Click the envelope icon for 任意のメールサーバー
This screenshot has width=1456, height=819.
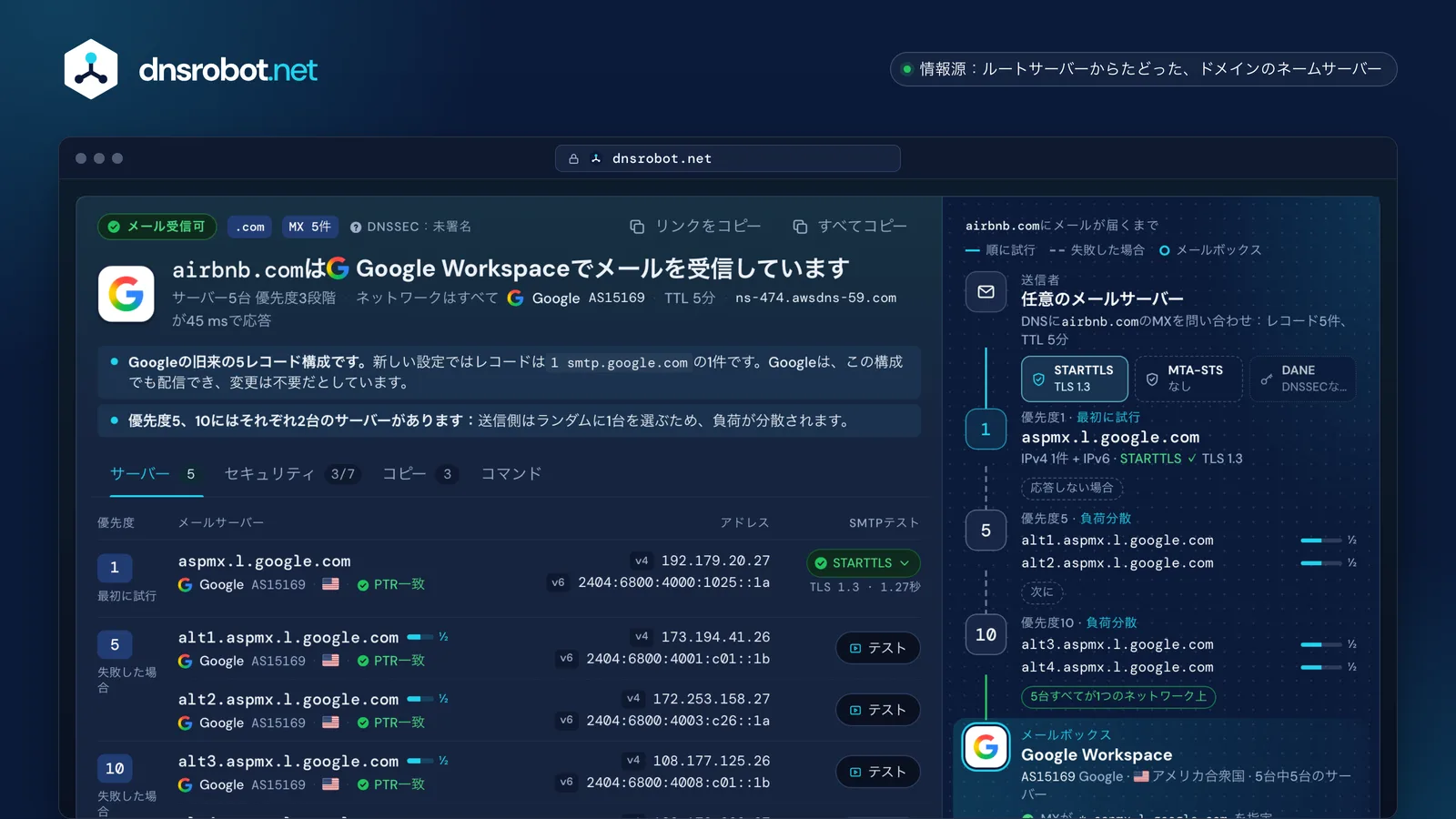pyautogui.click(x=986, y=292)
